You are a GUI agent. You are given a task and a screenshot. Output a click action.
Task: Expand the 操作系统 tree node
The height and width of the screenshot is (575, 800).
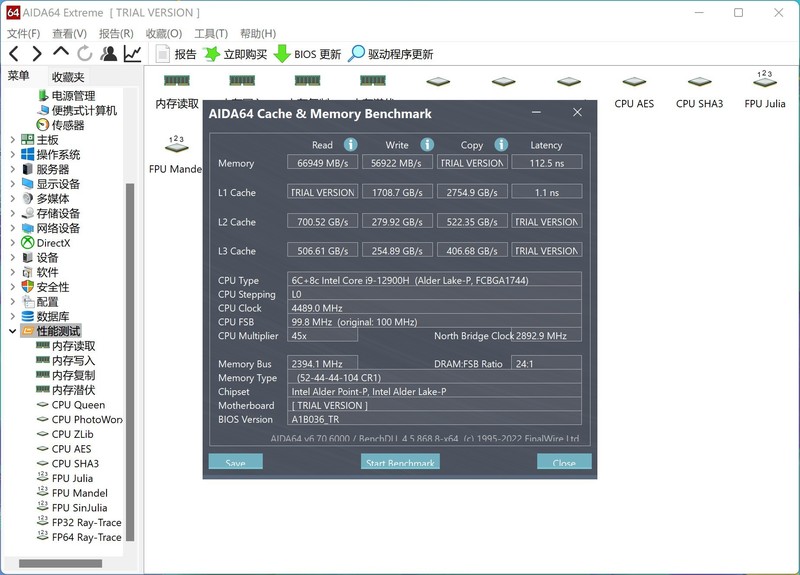(x=12, y=155)
